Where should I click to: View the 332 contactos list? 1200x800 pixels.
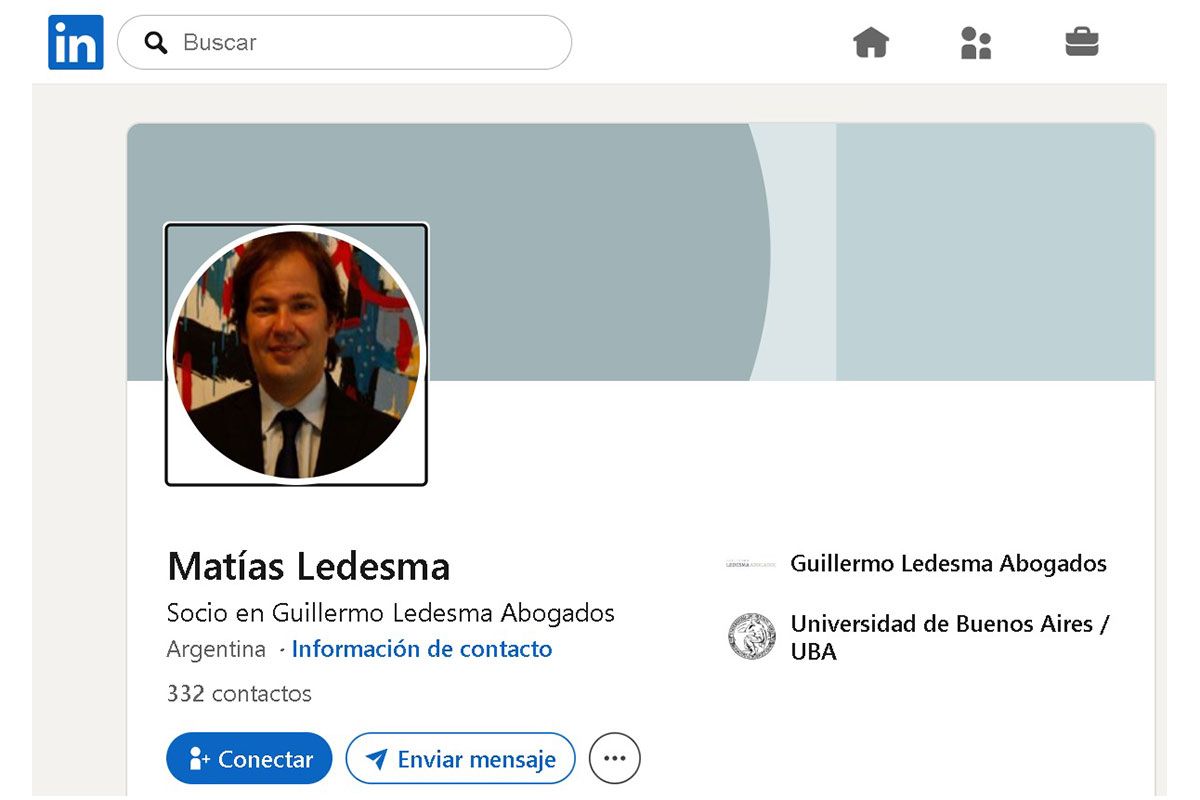click(x=239, y=693)
